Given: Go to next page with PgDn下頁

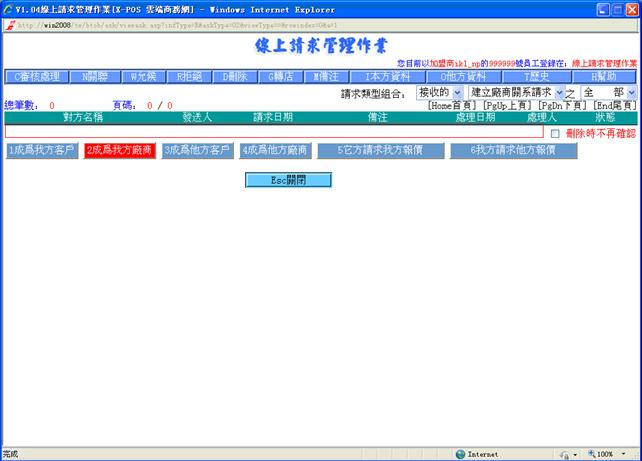Looking at the screenshot, I should (564, 105).
